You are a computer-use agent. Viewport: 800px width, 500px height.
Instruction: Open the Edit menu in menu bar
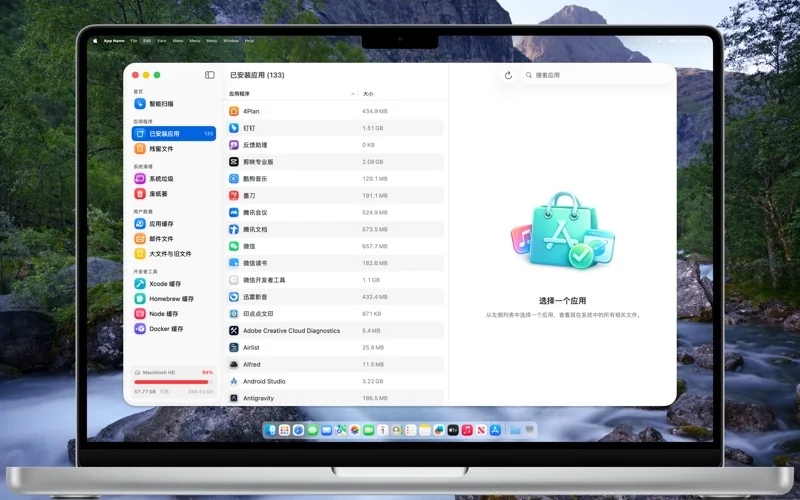click(147, 40)
